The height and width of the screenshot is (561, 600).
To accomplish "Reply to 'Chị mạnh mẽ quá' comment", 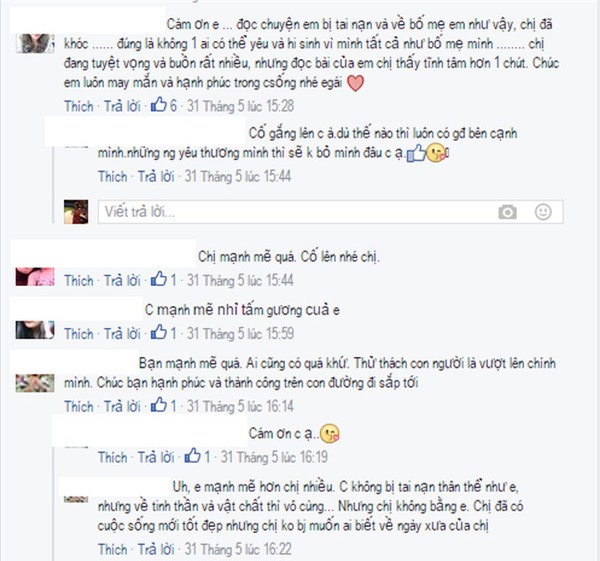I will tap(122, 280).
